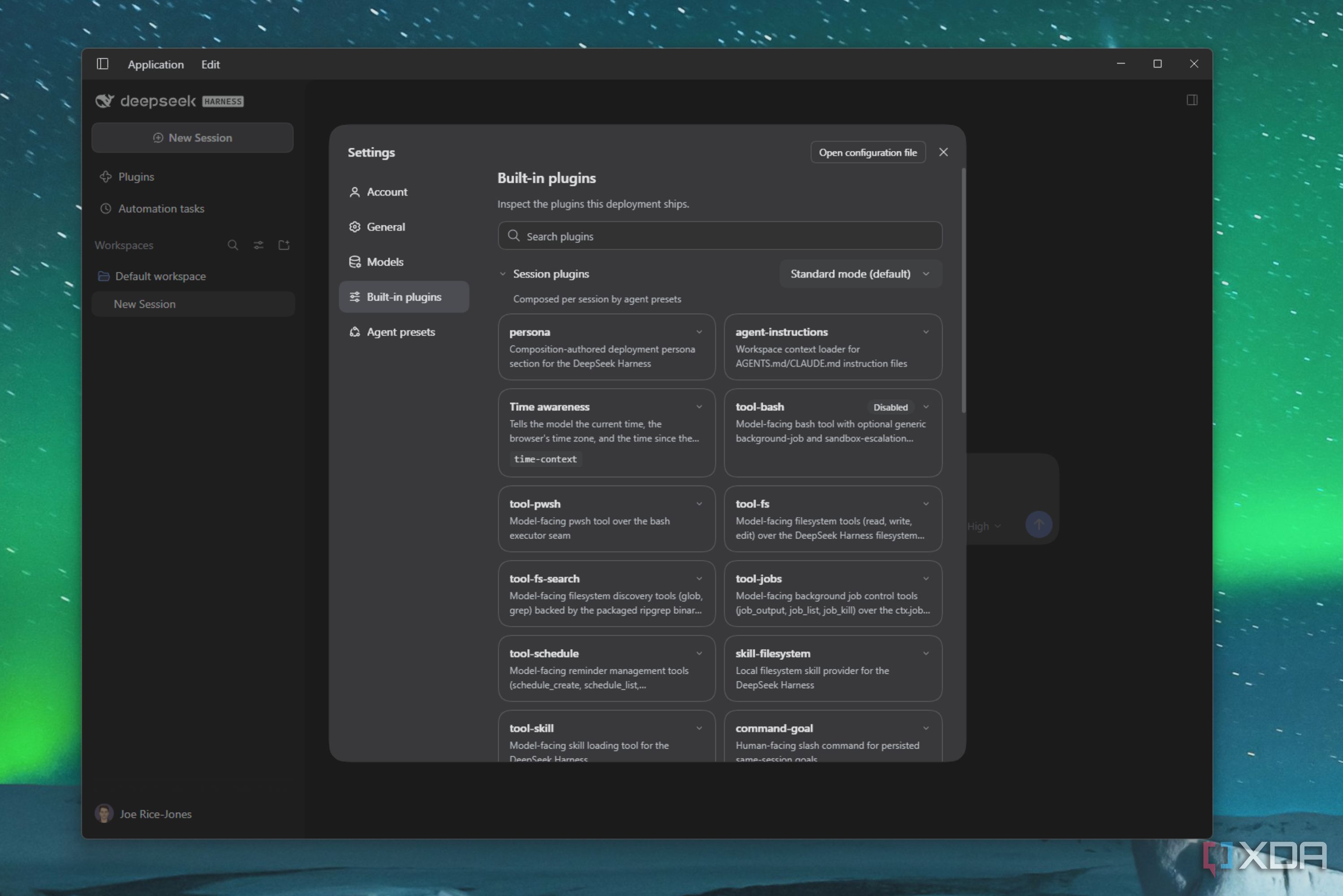Click the Plugins puzzle icon in the sidebar

[x=106, y=177]
